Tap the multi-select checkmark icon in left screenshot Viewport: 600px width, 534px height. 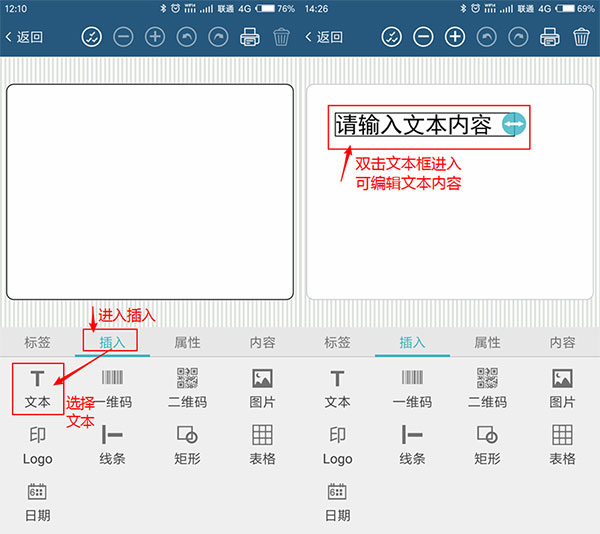pyautogui.click(x=91, y=37)
